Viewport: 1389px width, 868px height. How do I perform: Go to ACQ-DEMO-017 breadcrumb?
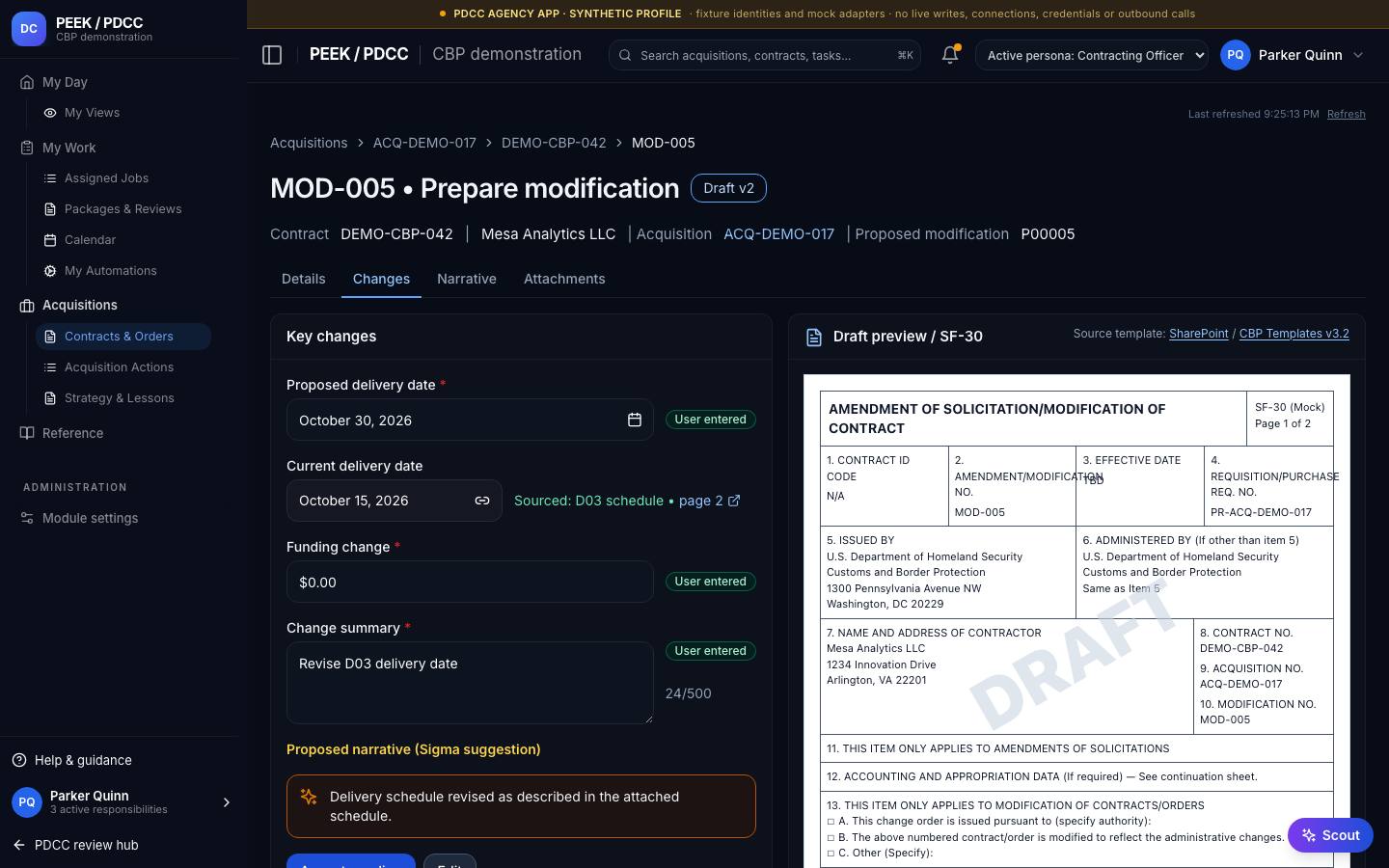(424, 143)
